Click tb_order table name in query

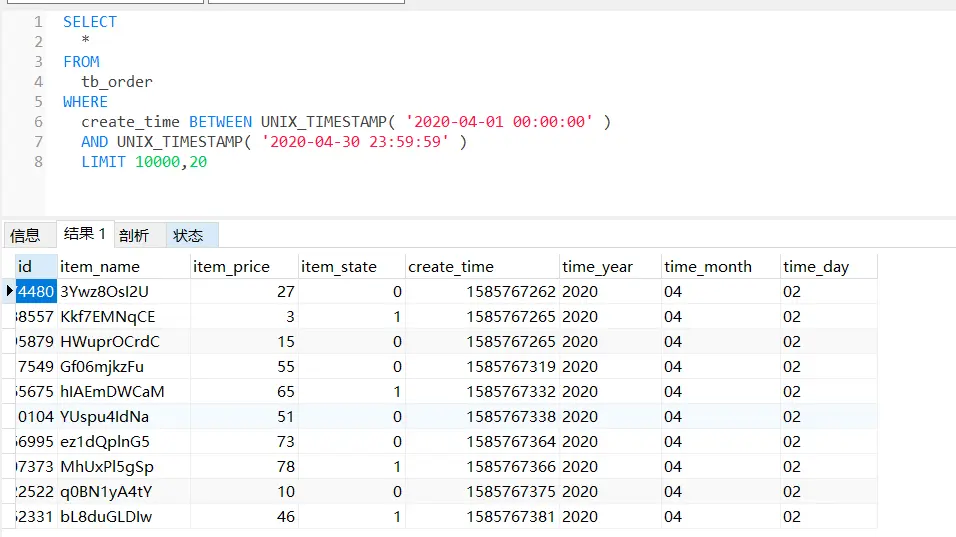(x=117, y=82)
